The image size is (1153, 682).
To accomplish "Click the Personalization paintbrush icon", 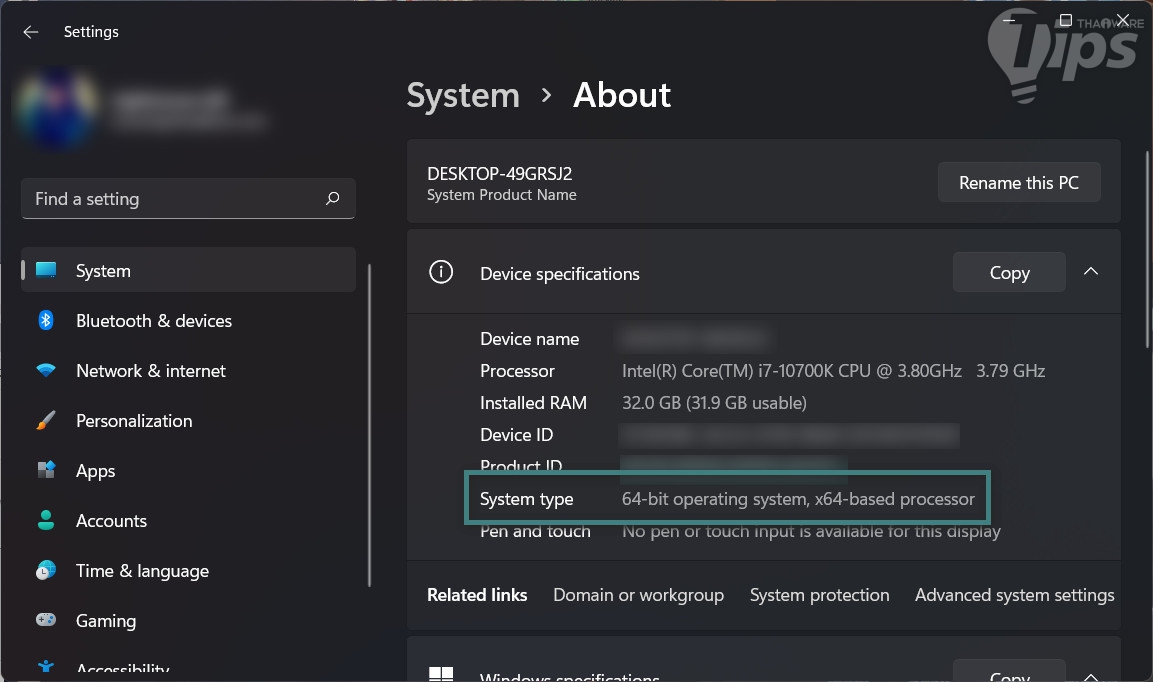I will (46, 421).
